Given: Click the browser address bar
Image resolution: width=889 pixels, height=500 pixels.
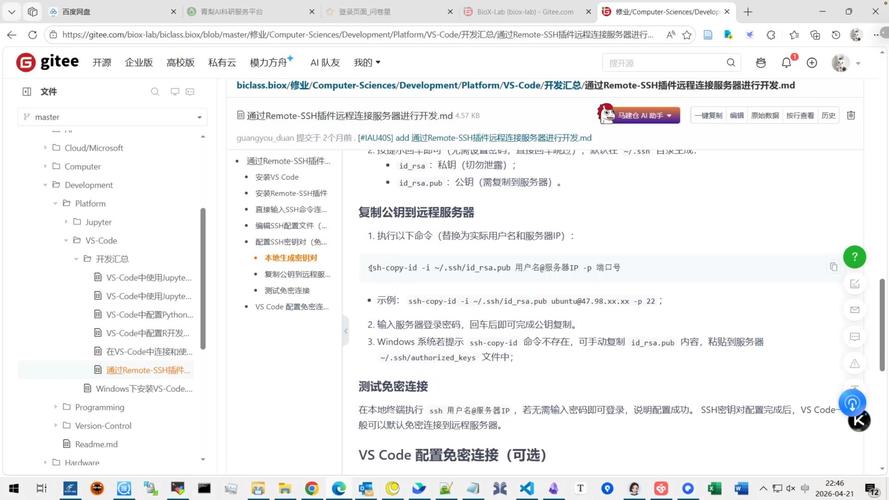Looking at the screenshot, I should [357, 35].
